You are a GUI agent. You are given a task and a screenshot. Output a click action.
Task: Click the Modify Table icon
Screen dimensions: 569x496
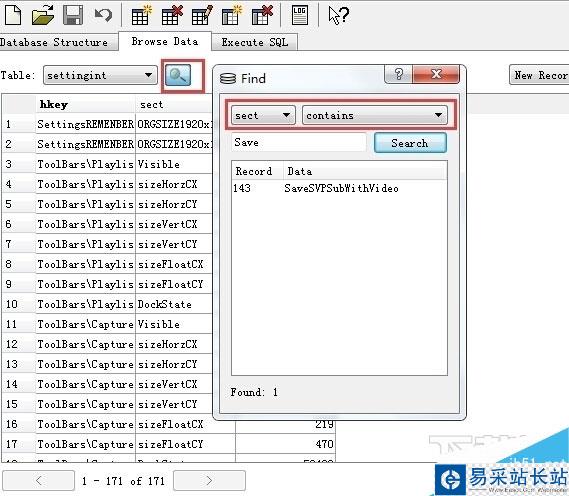tap(202, 15)
